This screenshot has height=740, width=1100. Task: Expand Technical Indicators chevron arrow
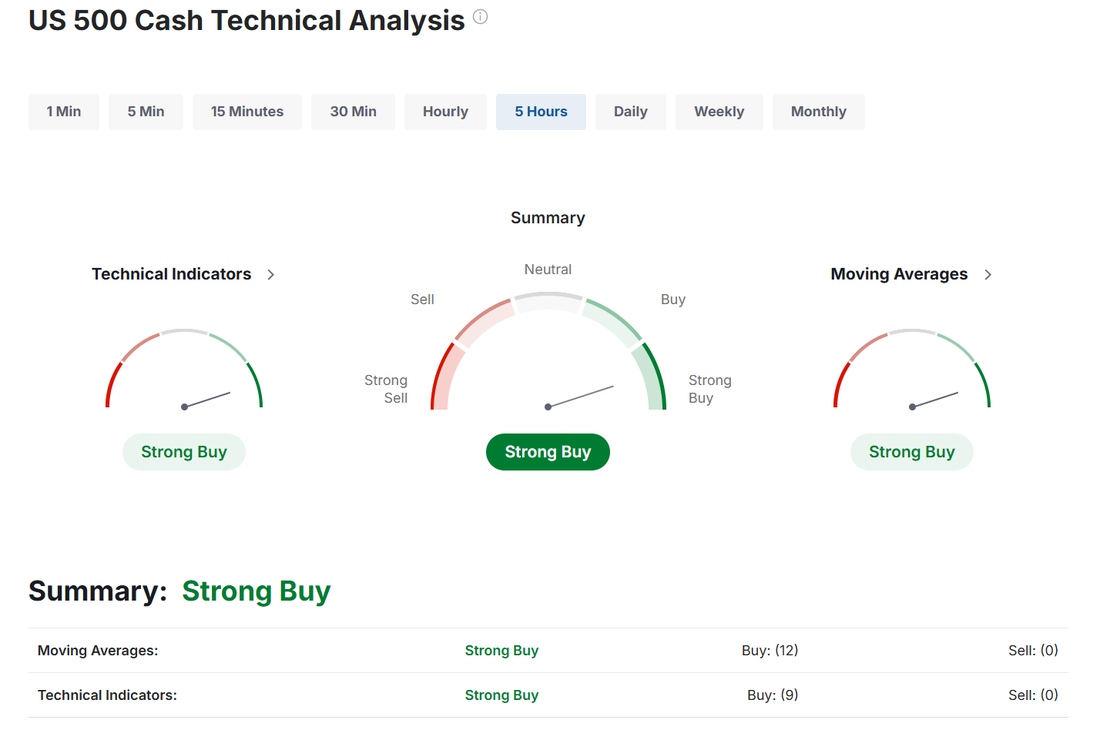271,274
